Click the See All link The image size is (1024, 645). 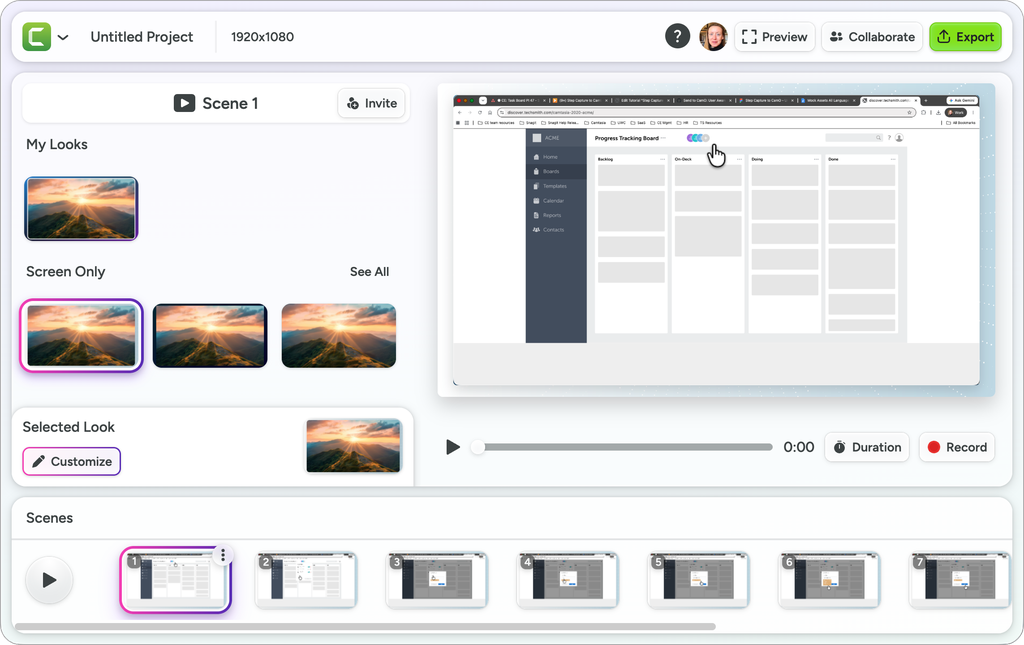point(369,272)
